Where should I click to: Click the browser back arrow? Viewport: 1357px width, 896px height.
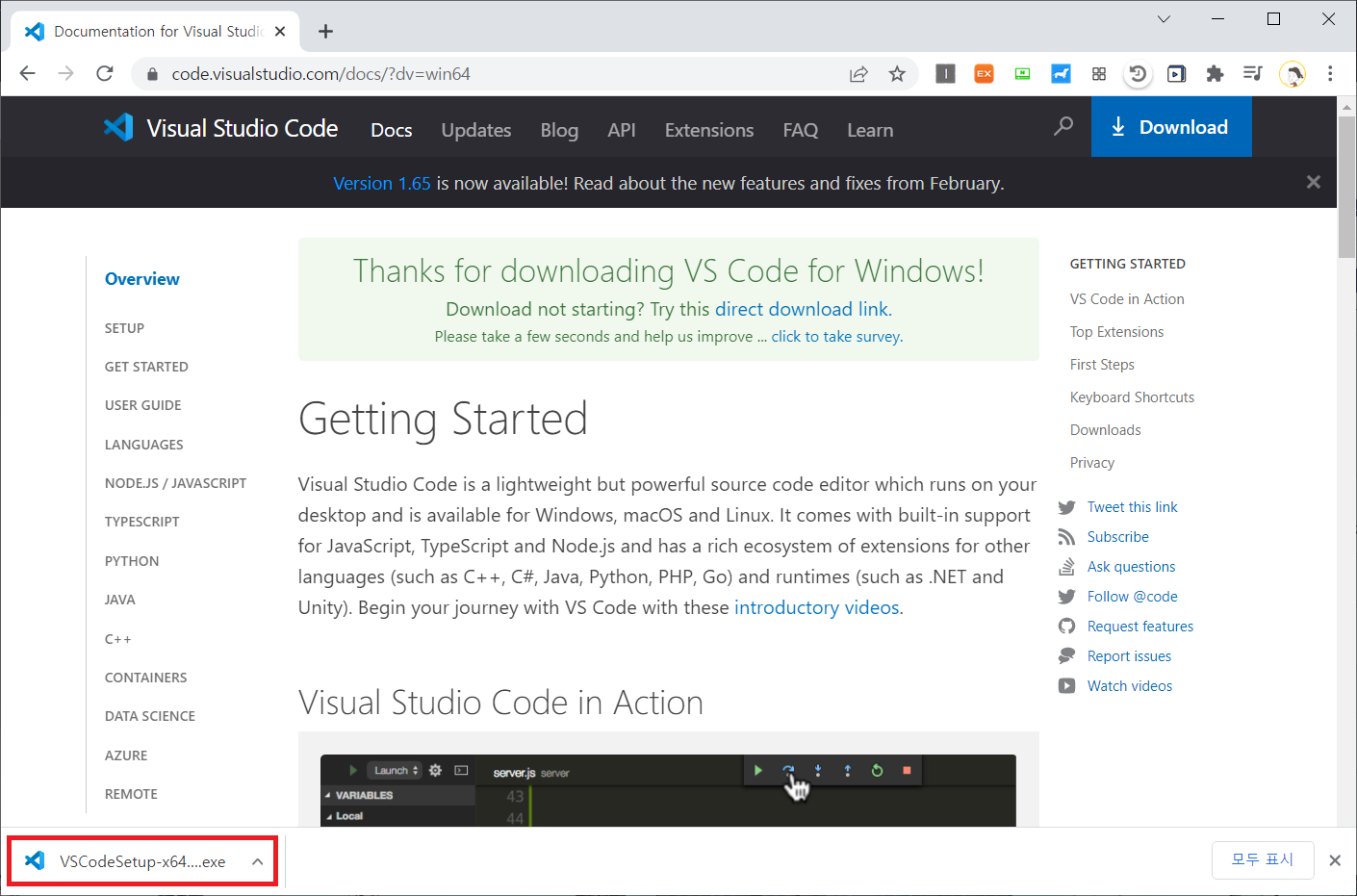tap(27, 73)
